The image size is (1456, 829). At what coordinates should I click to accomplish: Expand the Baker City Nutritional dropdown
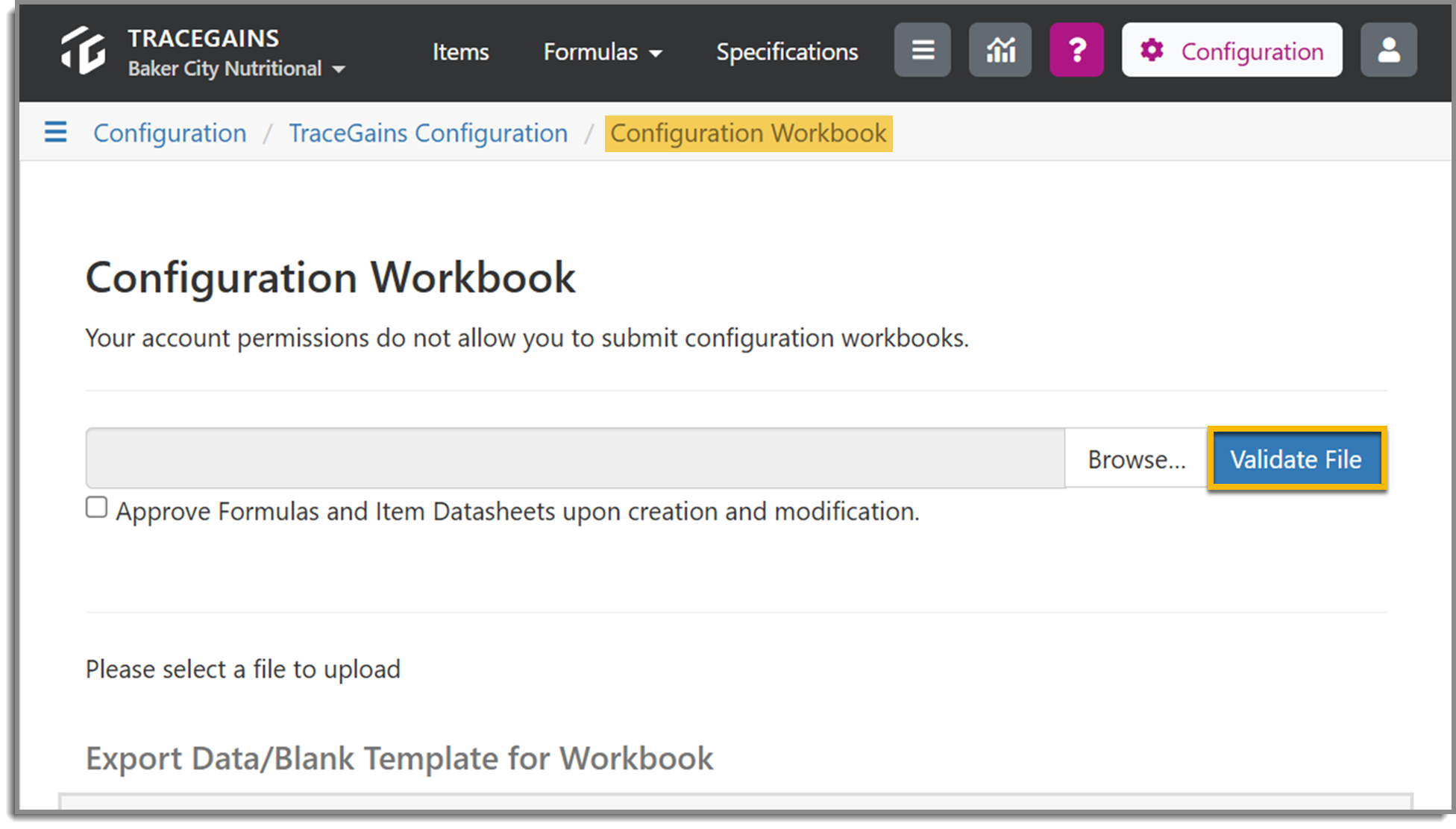[236, 69]
